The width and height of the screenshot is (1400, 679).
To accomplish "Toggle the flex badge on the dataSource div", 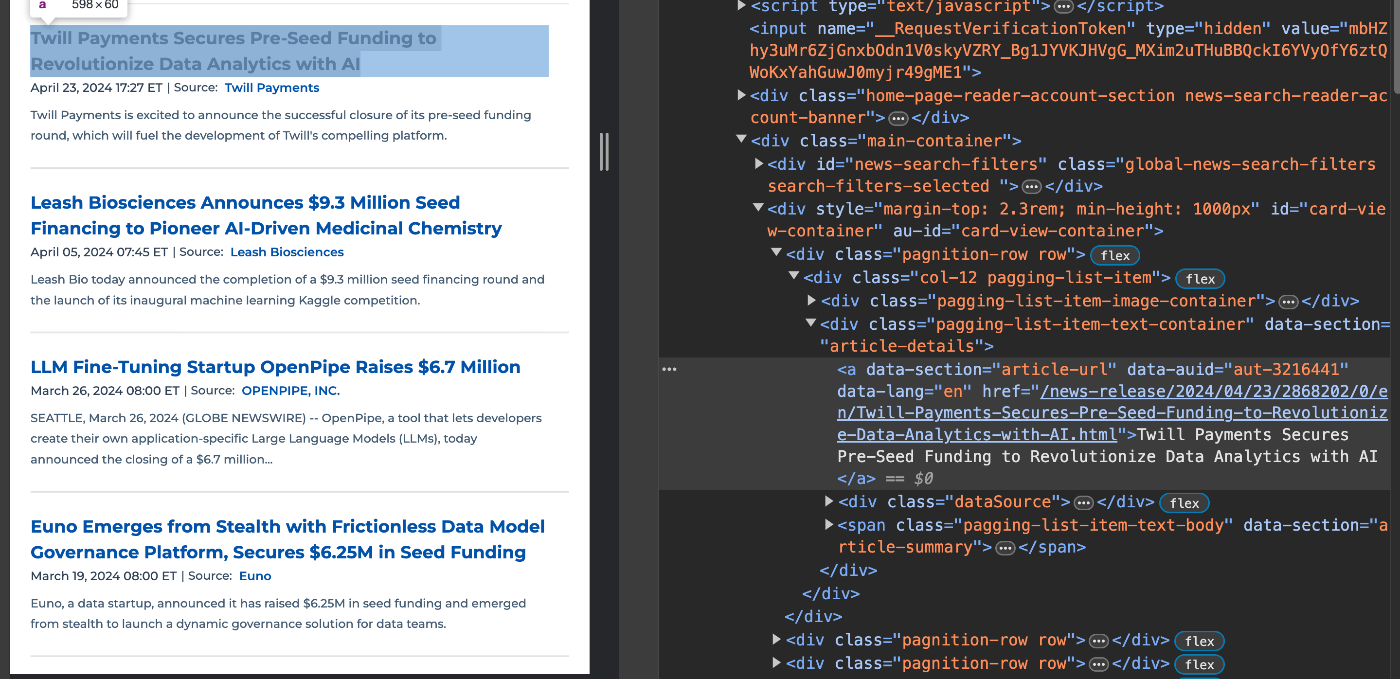I will 1184,503.
